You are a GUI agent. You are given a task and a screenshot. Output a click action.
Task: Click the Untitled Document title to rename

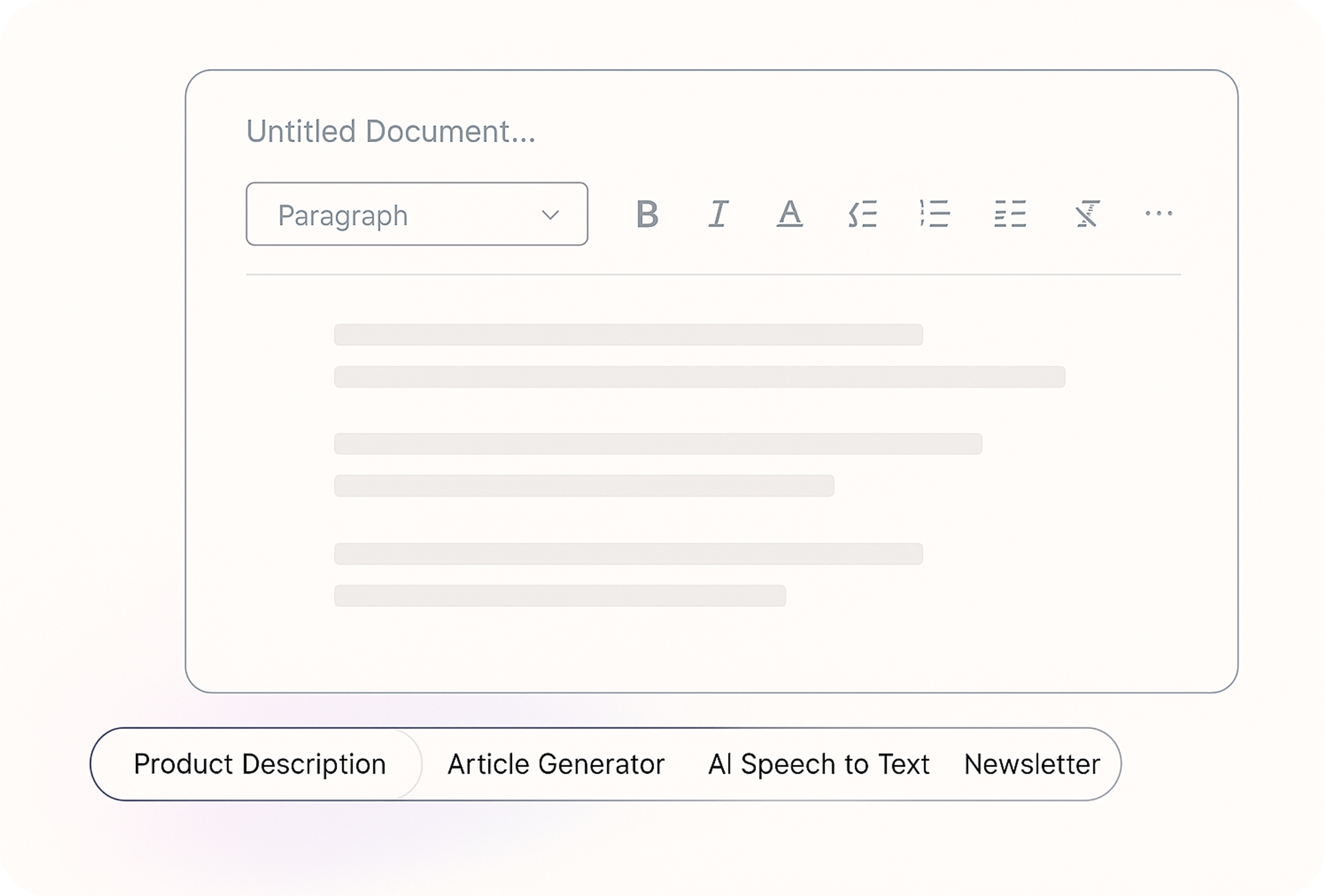(391, 131)
